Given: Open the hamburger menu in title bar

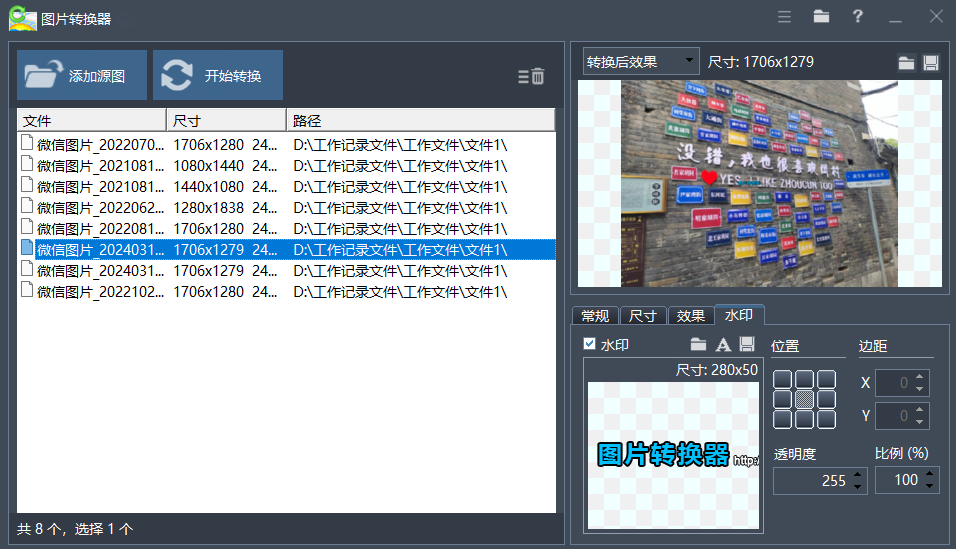Looking at the screenshot, I should 785,17.
